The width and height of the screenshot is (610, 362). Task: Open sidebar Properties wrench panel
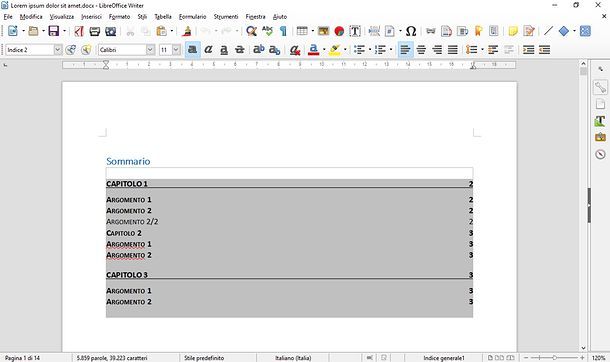click(x=600, y=87)
